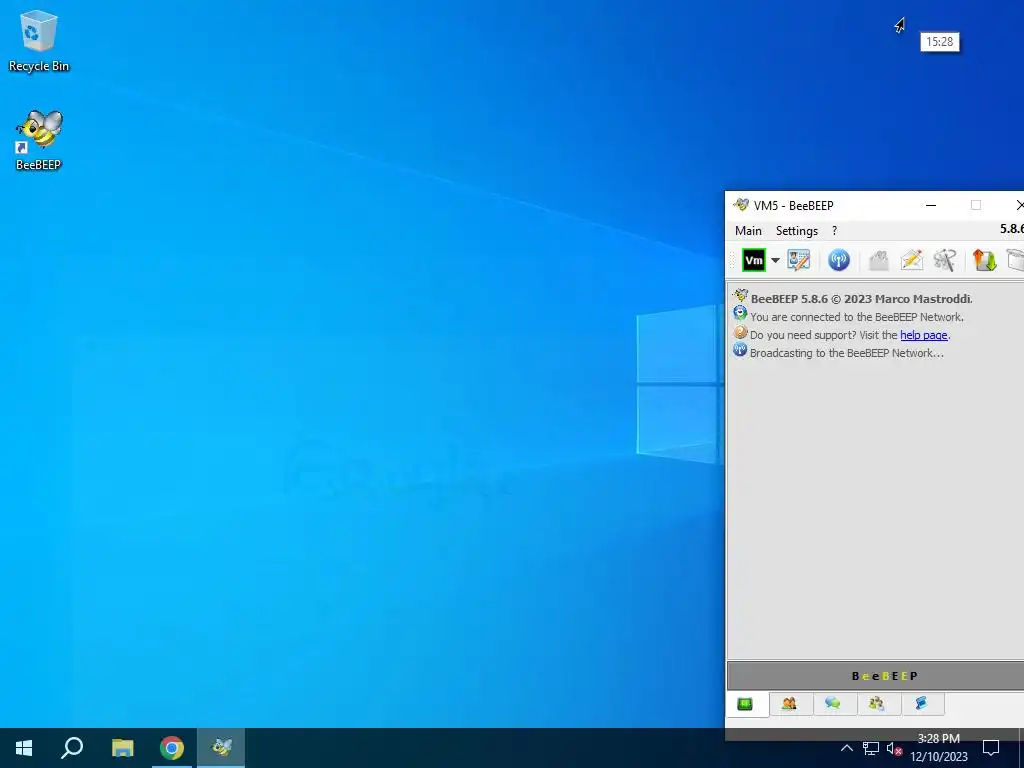Open the help page link
Viewport: 1024px width, 768px height.
[923, 335]
